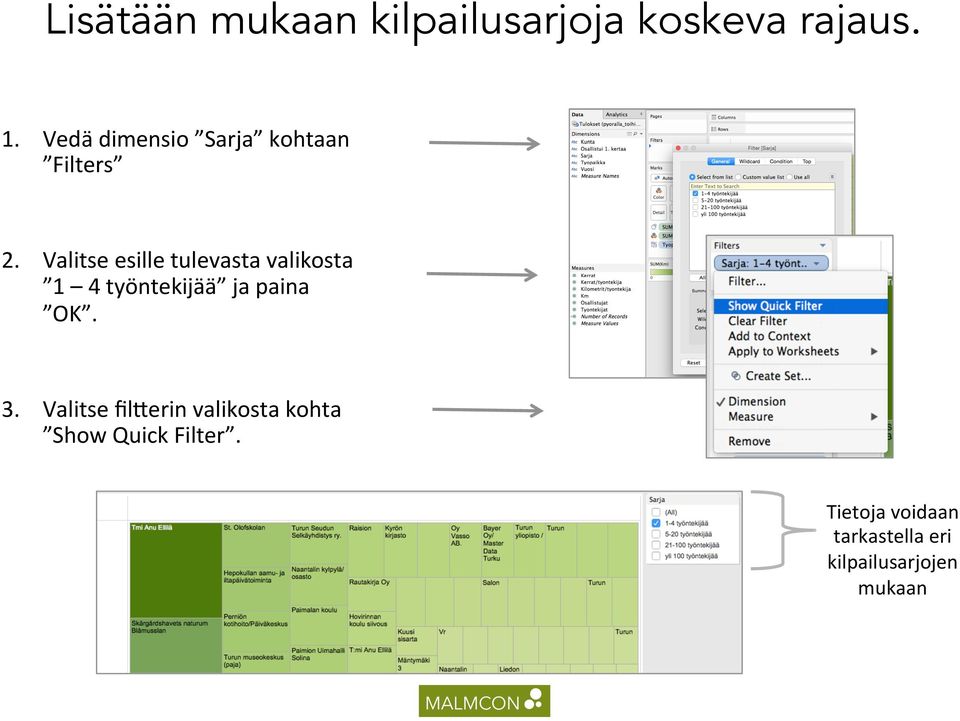Image resolution: width=960 pixels, height=721 pixels.
Task: Open the Filters shelf dropdown arrow
Action: pos(823,245)
